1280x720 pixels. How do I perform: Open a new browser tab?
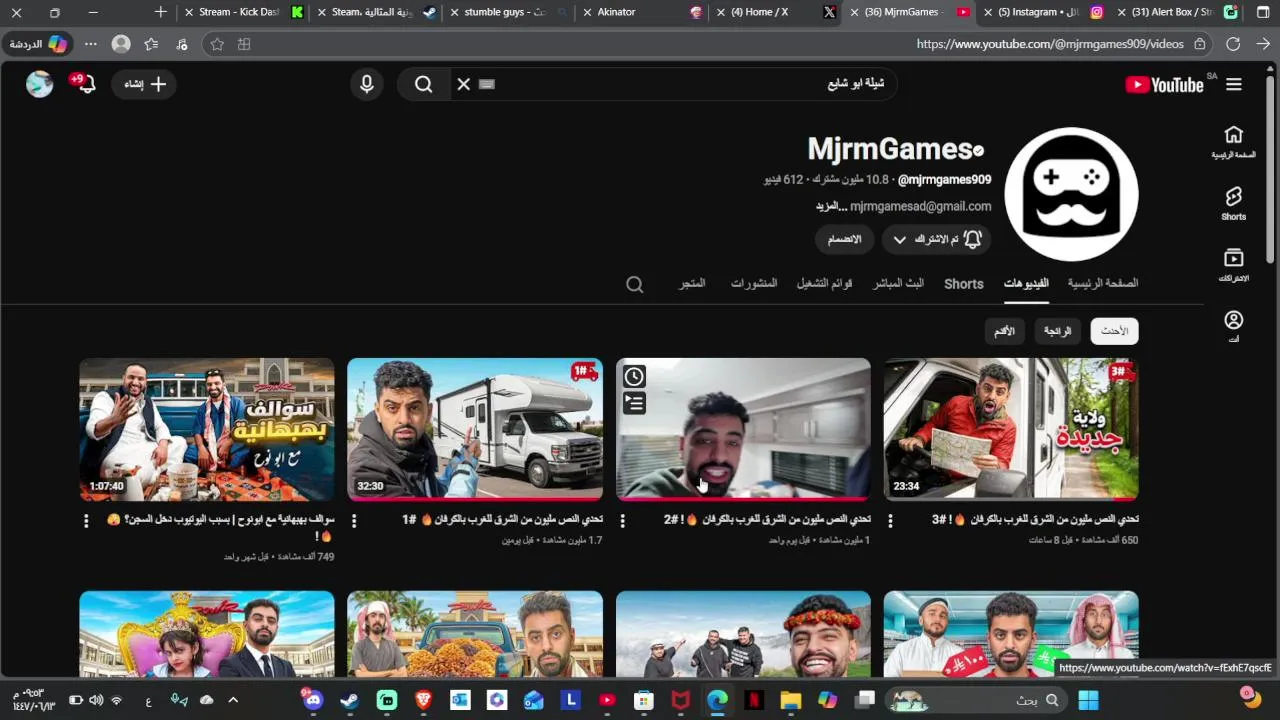point(161,12)
